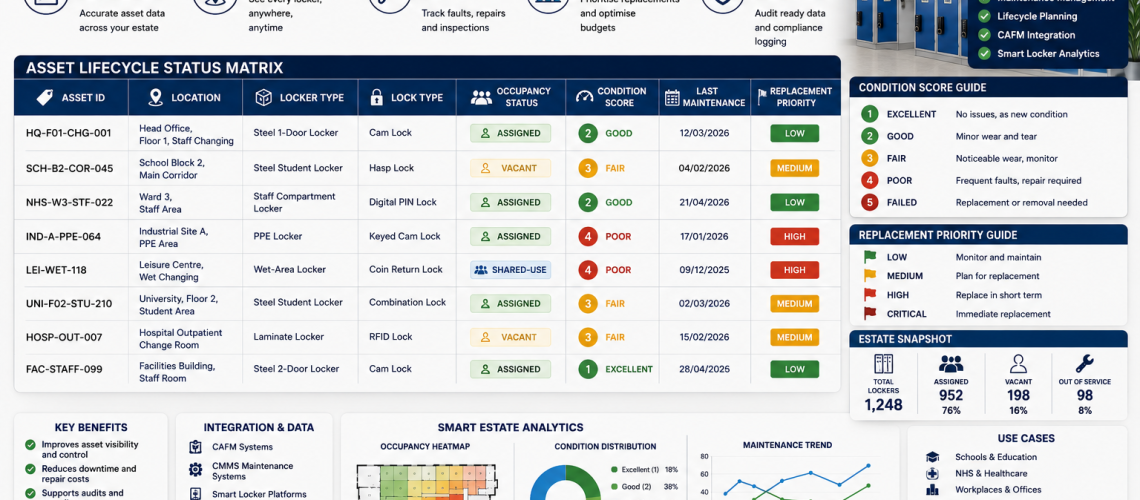Viewport: 1140px width, 500px height.
Task: Click the VACANT badge for SCH-B2-COR-045
Action: pyautogui.click(x=510, y=168)
